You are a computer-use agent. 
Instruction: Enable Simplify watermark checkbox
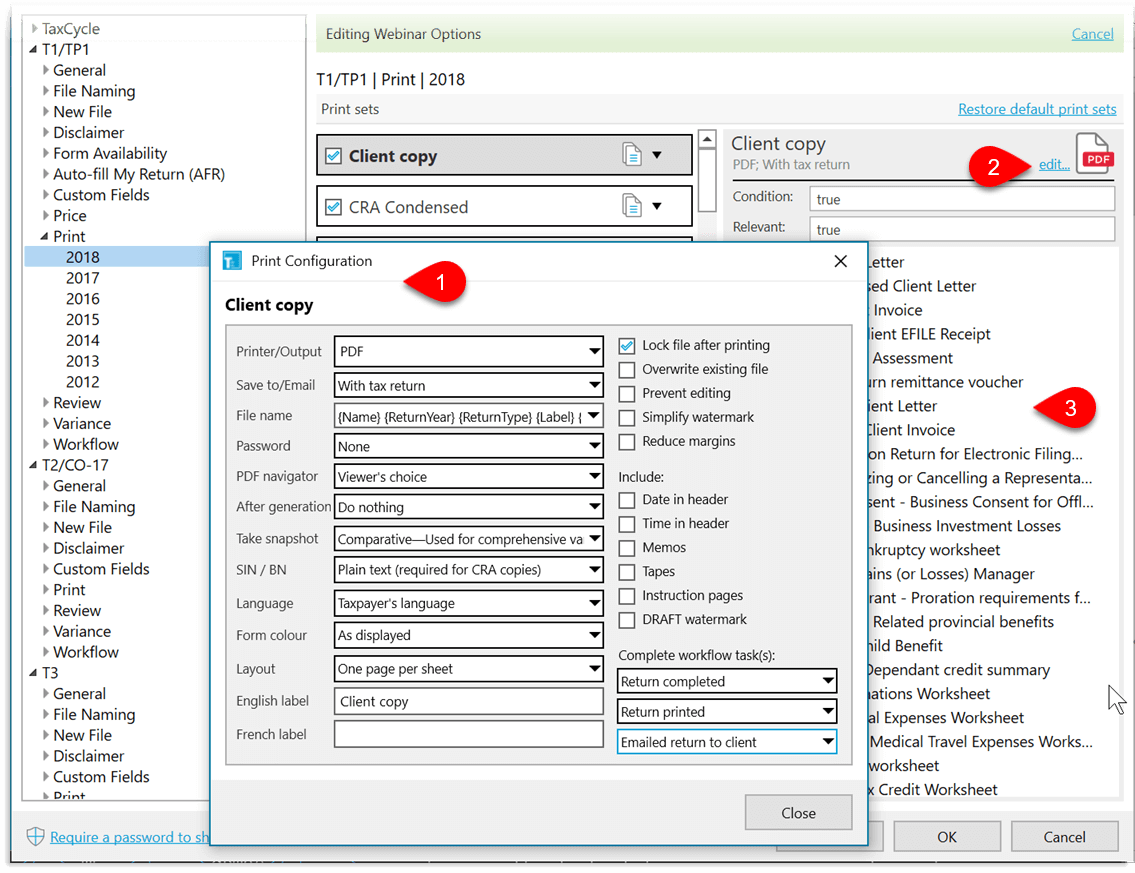[627, 418]
